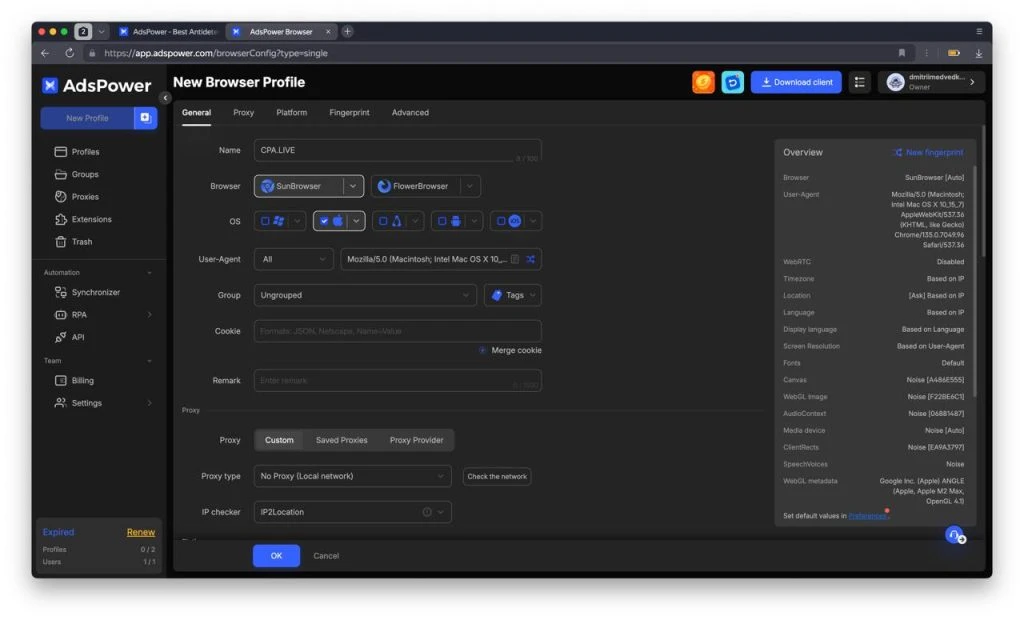The height and width of the screenshot is (620, 1024).
Task: Click the Download client button
Action: (796, 82)
